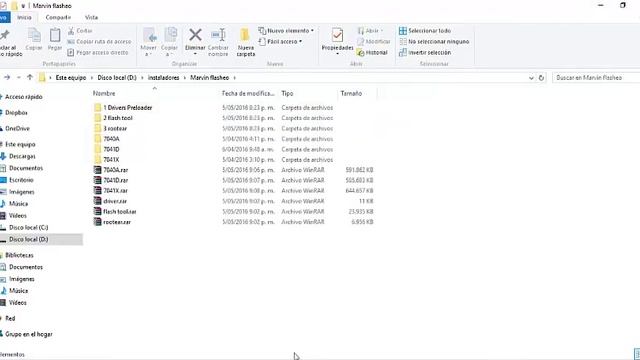Refresh the current folder
This screenshot has height=360, width=640.
(541, 78)
